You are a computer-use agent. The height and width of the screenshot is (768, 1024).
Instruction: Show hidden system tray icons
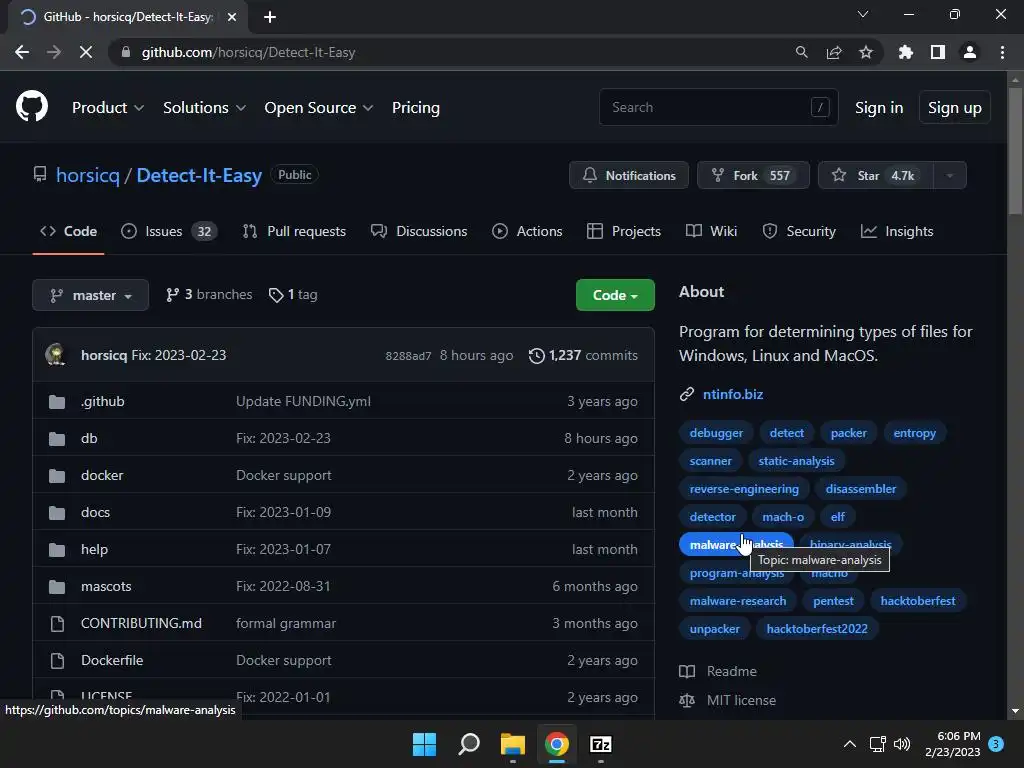click(x=850, y=744)
